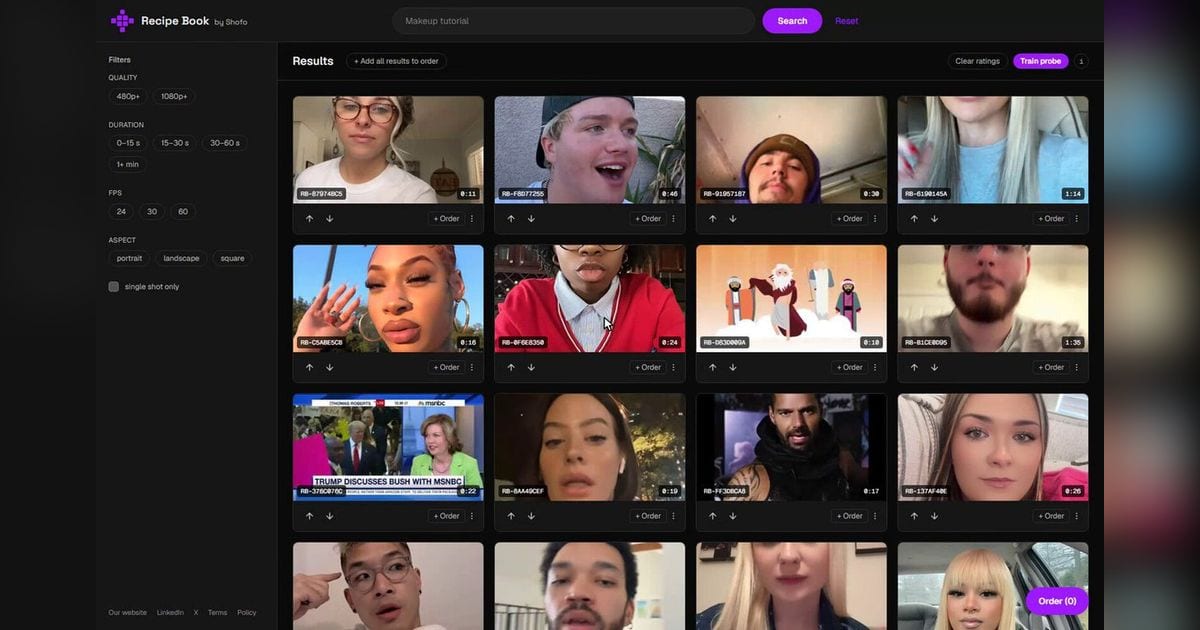Viewport: 1200px width, 630px height.
Task: Downvote the 1:14 video card
Action: coord(934,218)
